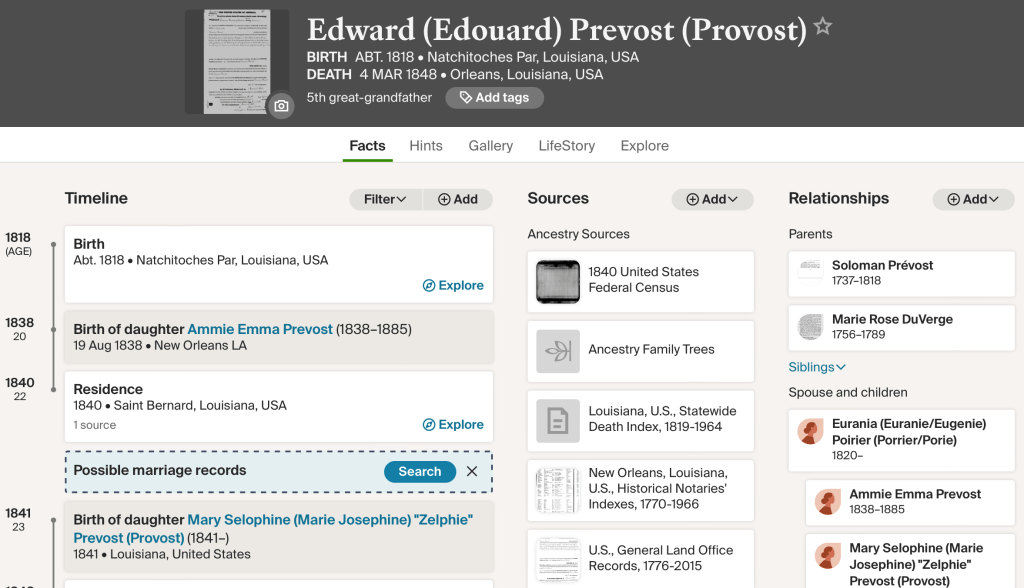This screenshot has width=1024, height=588.
Task: Click the camera icon on profile photo
Action: 281,106
